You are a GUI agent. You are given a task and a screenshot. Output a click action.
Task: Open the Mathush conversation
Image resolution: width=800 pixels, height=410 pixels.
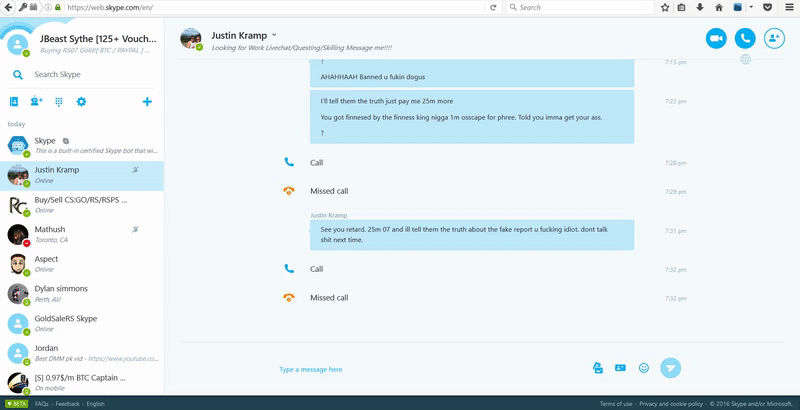click(82, 235)
